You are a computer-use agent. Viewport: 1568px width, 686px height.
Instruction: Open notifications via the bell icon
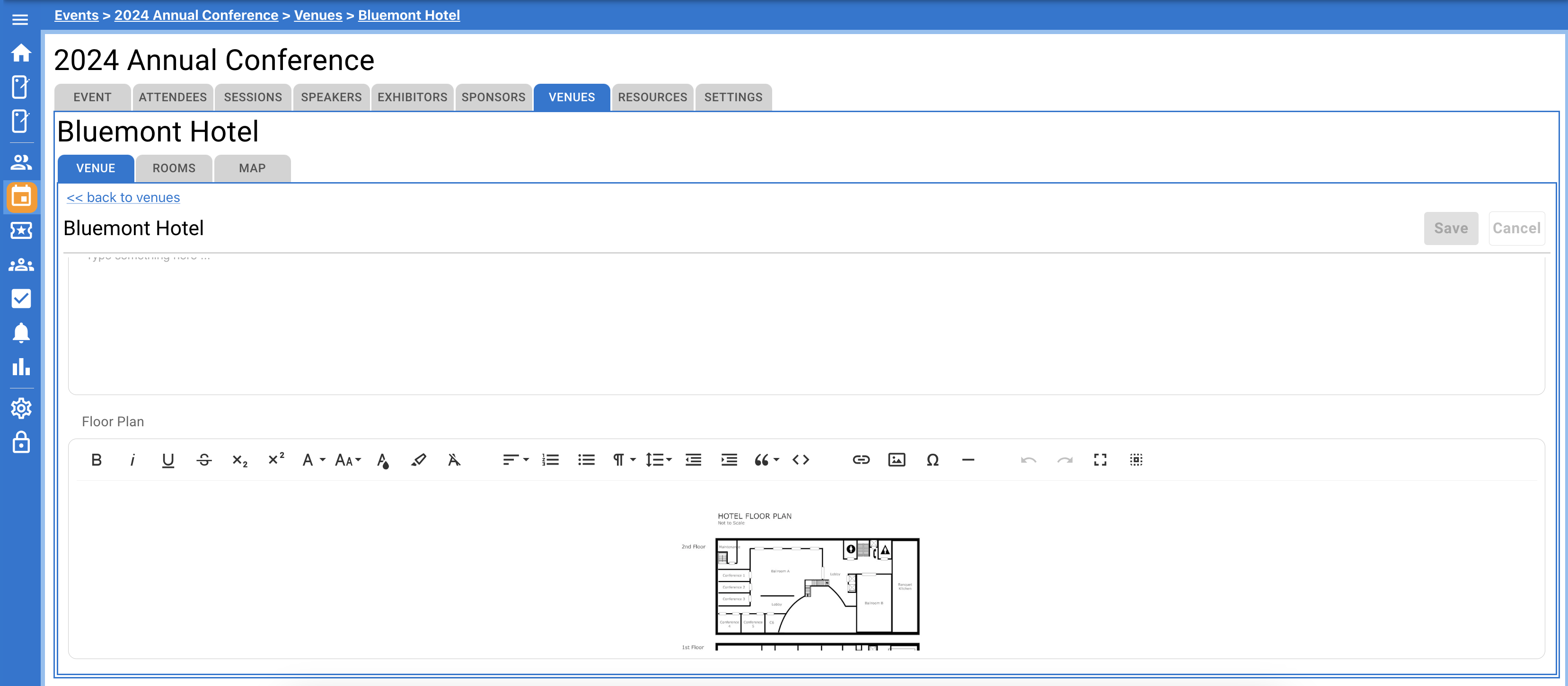[21, 332]
